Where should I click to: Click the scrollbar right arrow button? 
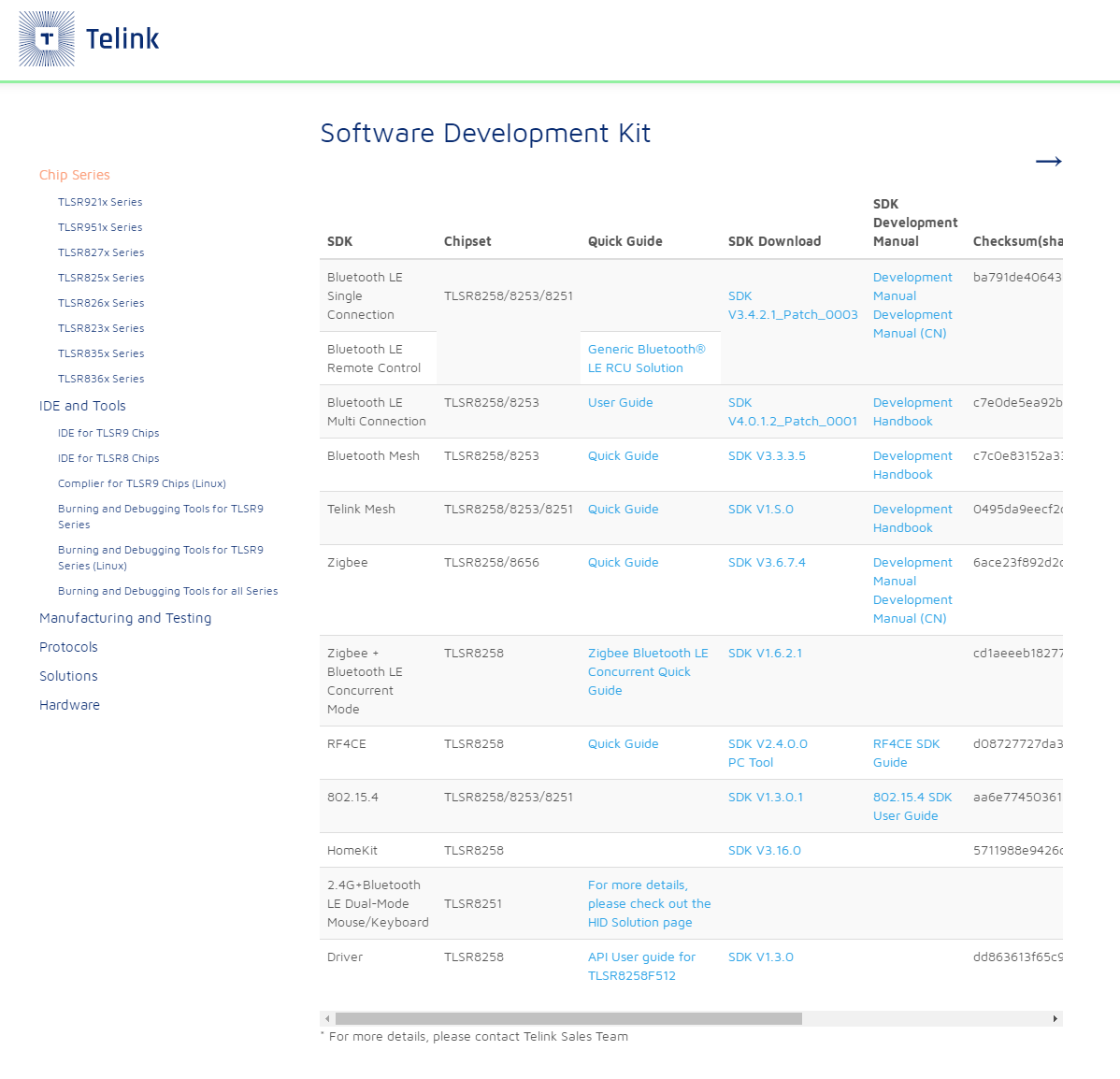click(1055, 1018)
